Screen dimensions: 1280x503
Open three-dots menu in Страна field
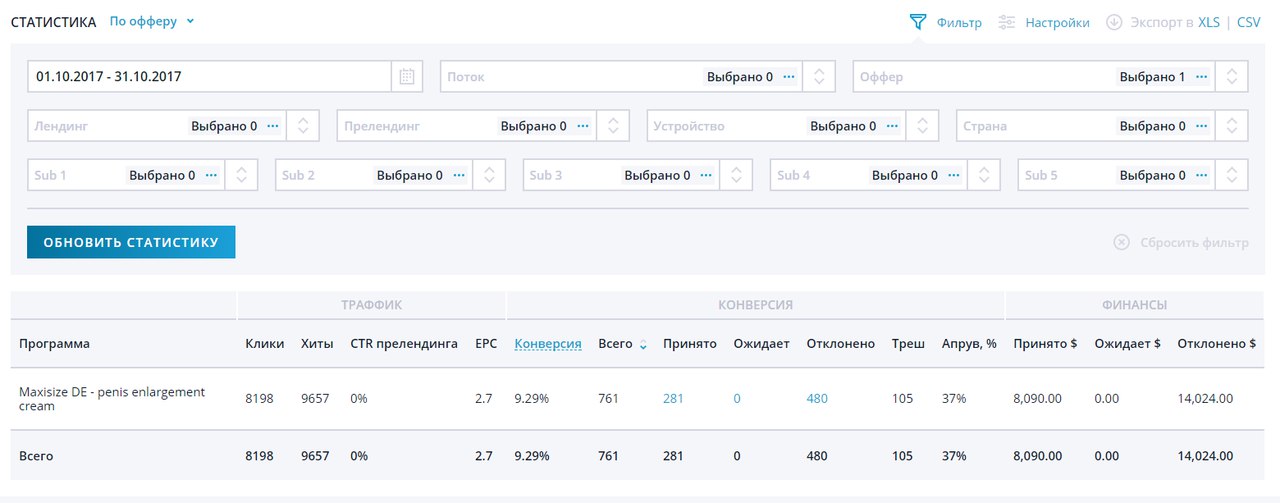point(1201,126)
